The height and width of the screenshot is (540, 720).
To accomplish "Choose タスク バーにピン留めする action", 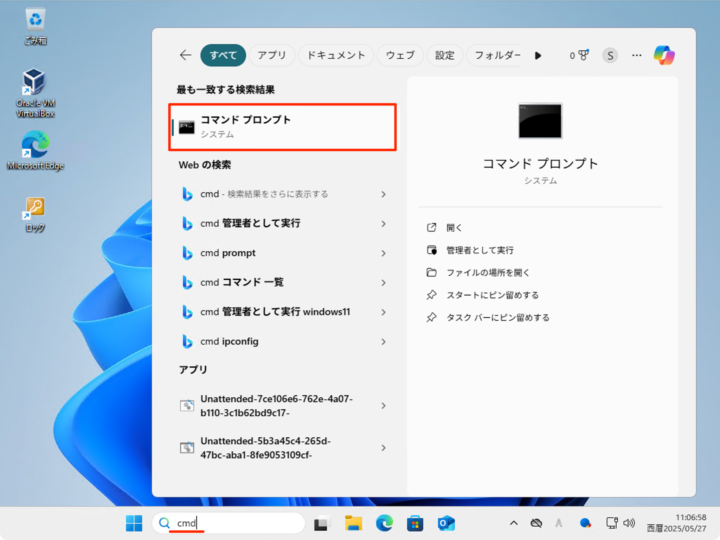I will click(498, 318).
